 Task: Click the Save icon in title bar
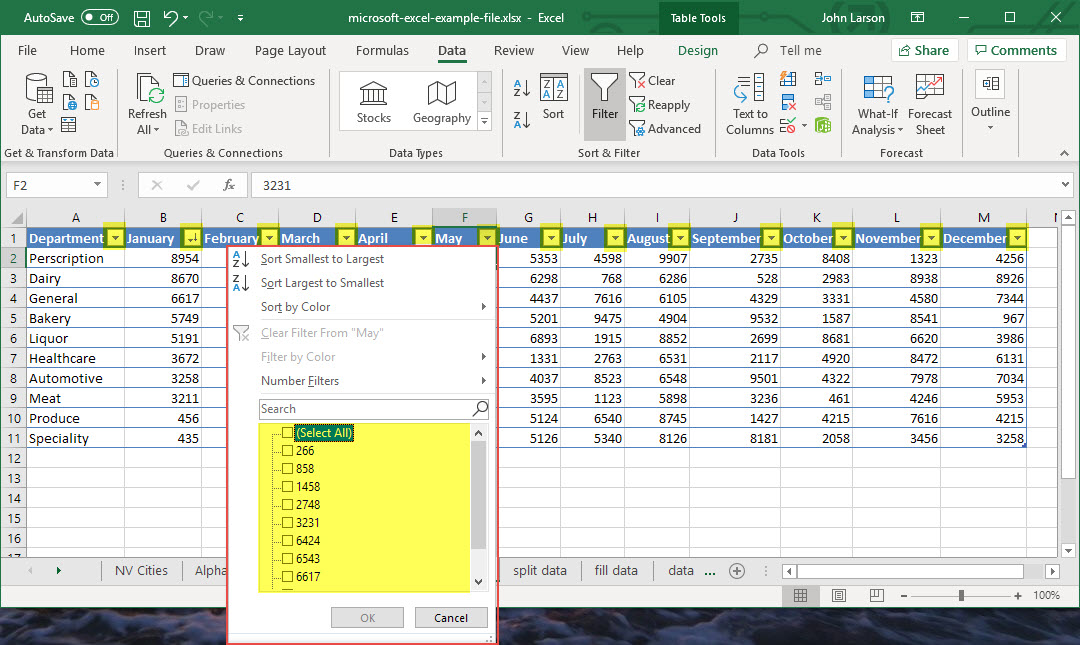142,18
